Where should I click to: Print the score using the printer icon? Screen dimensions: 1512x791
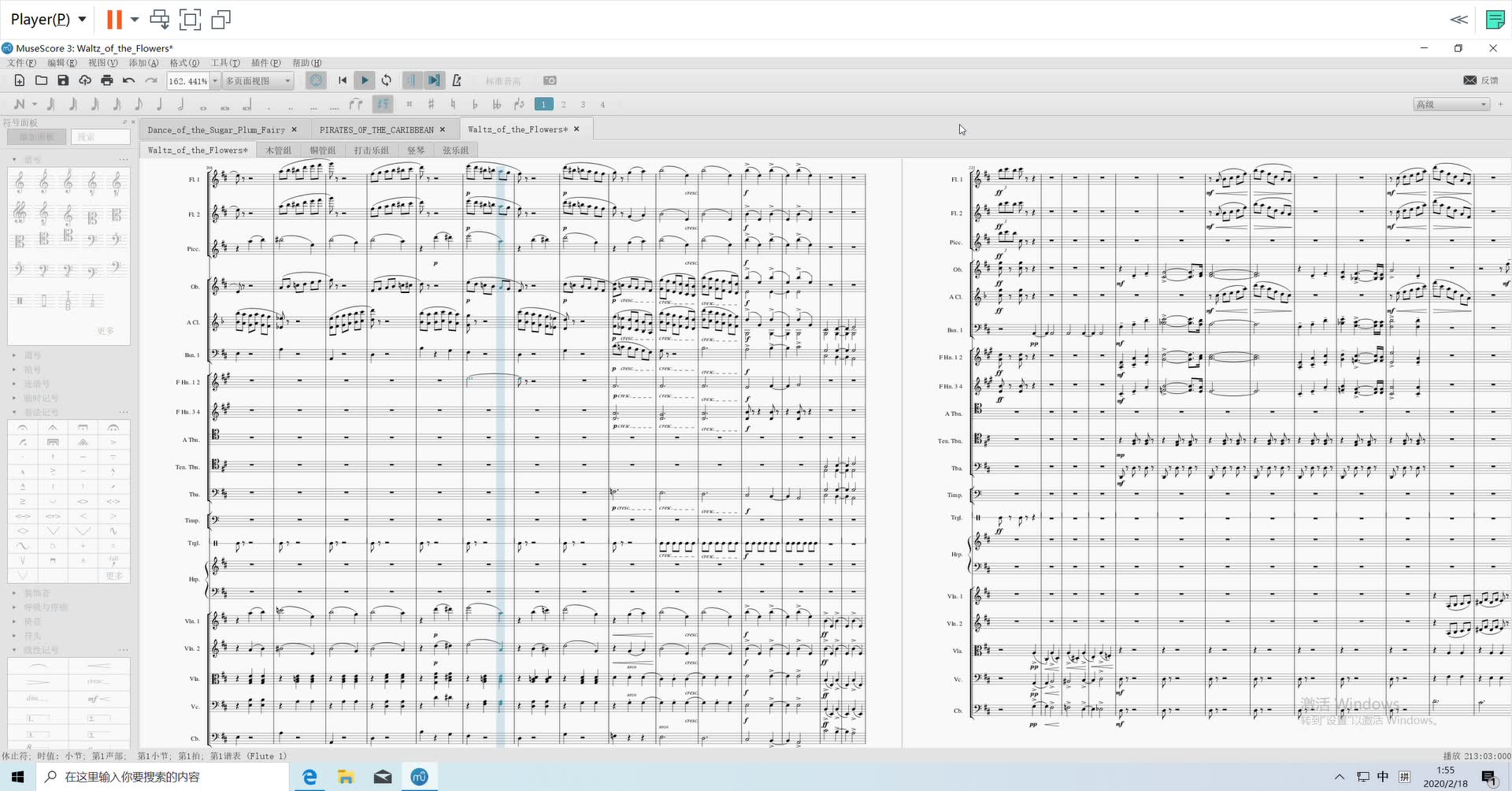[107, 80]
